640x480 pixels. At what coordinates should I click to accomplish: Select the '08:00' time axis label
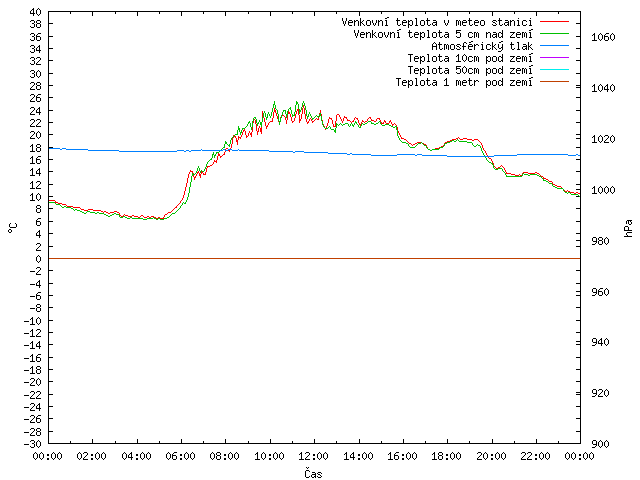[x=225, y=456]
